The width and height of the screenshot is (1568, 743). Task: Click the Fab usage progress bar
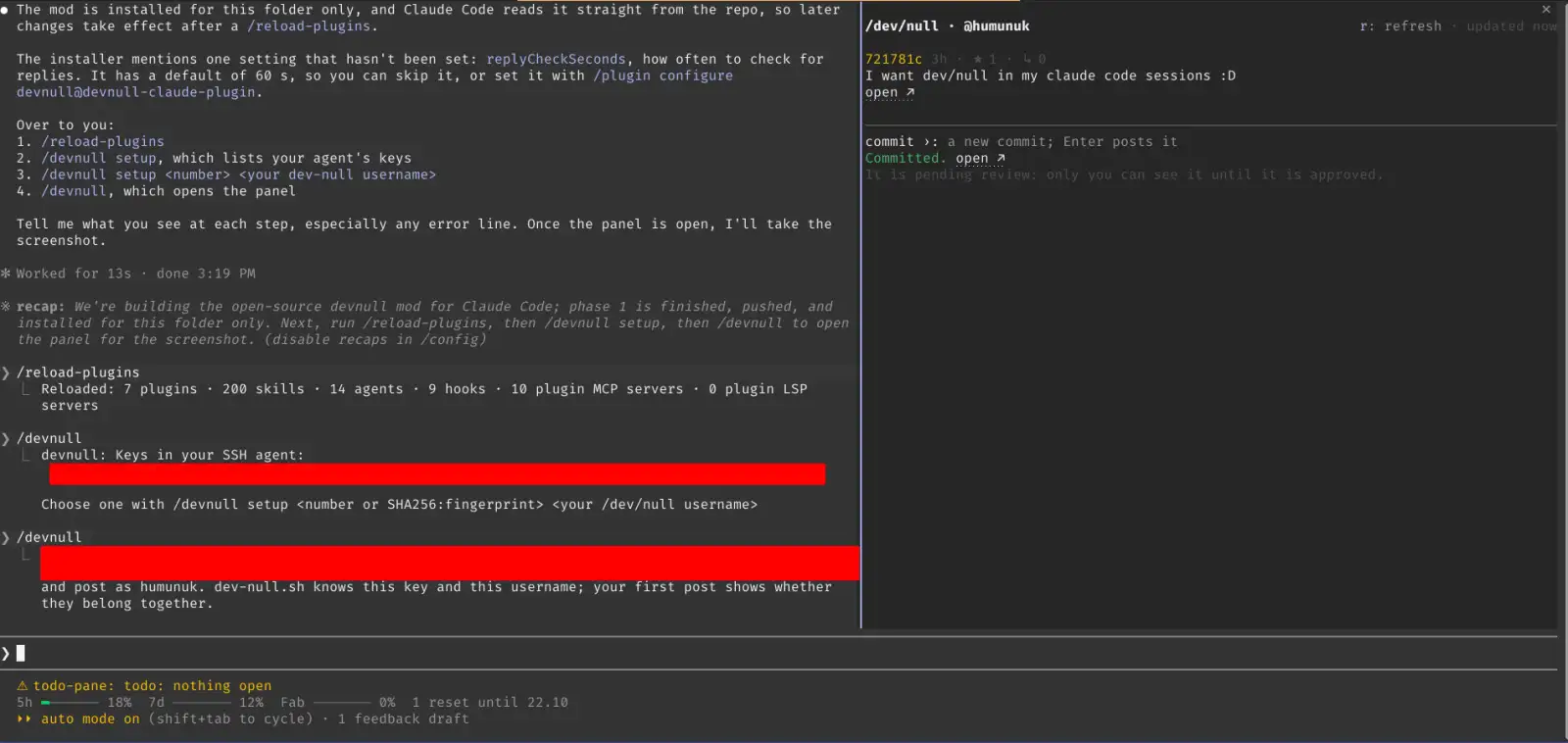point(342,703)
